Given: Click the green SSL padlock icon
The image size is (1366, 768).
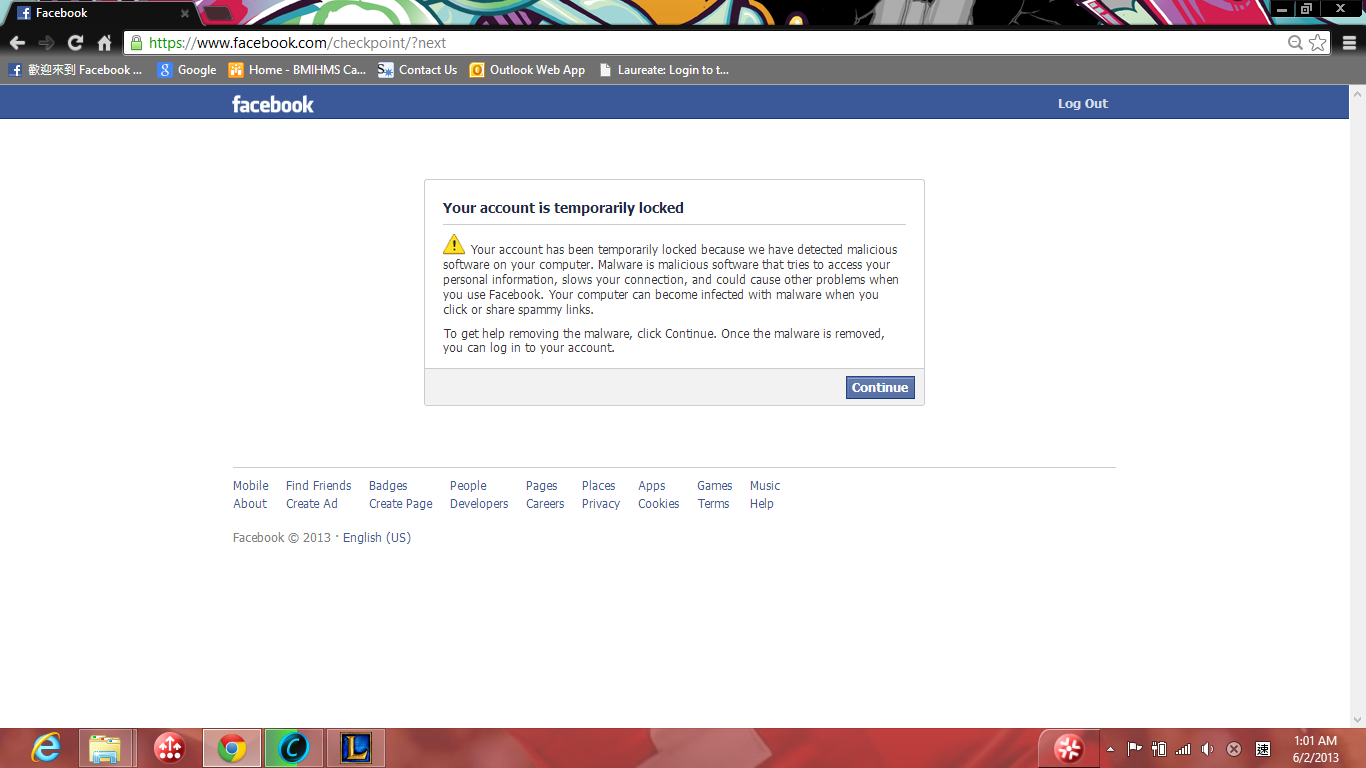Looking at the screenshot, I should pos(137,43).
